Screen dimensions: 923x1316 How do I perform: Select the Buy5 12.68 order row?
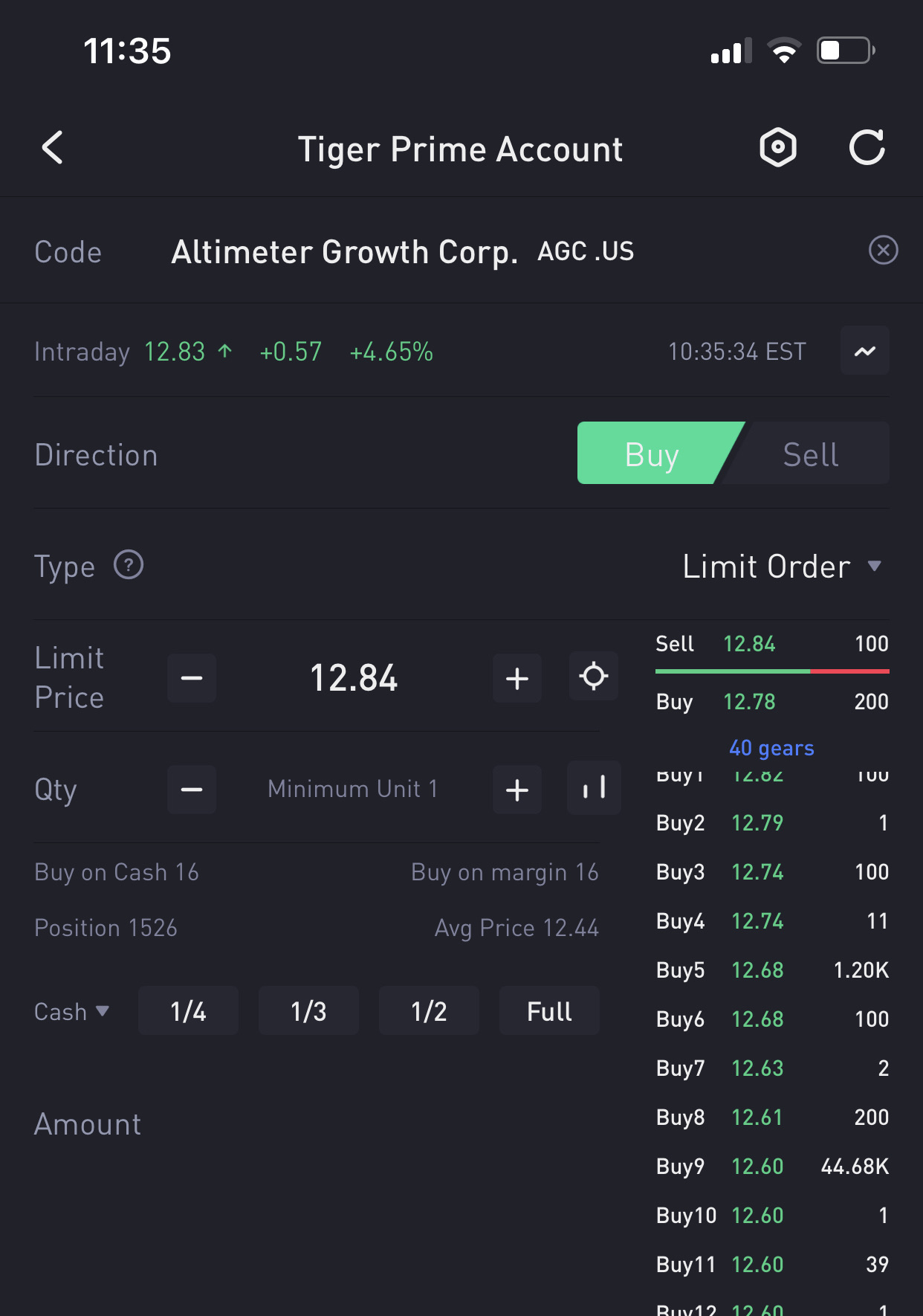pos(772,970)
